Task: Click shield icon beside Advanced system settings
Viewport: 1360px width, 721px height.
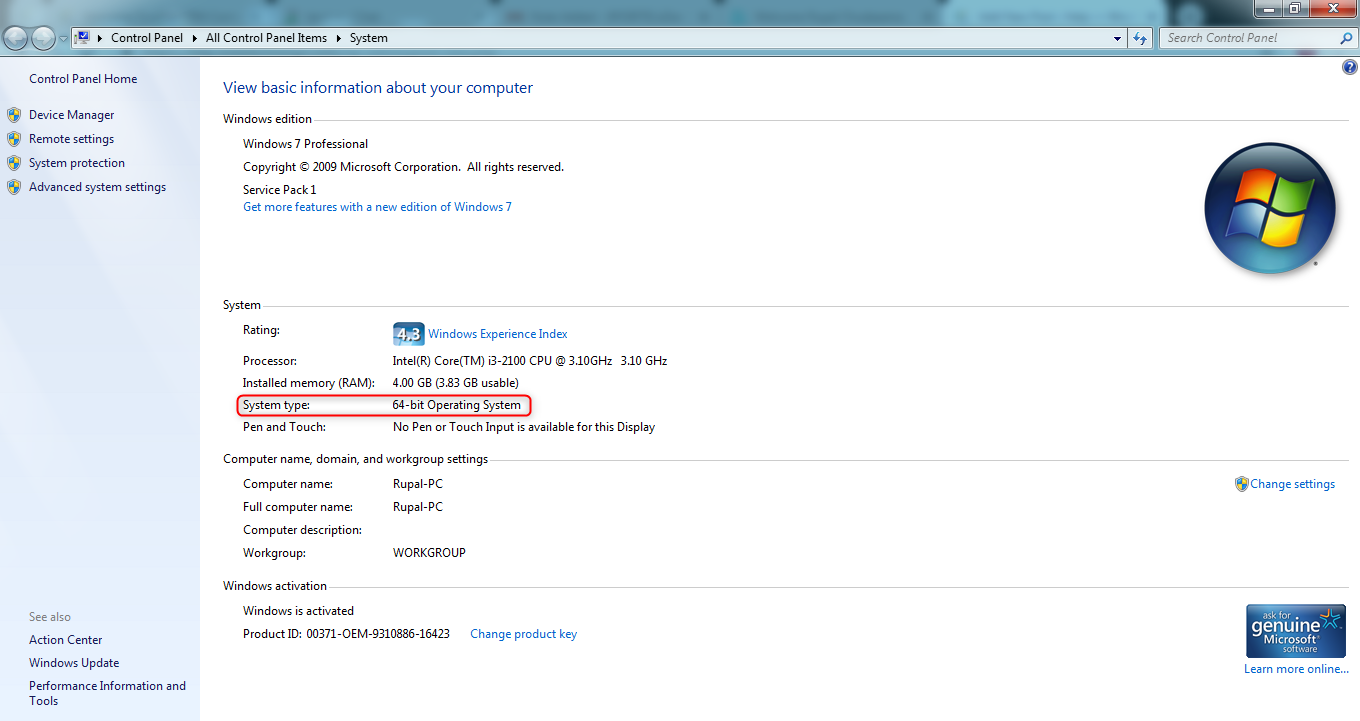Action: (x=14, y=187)
